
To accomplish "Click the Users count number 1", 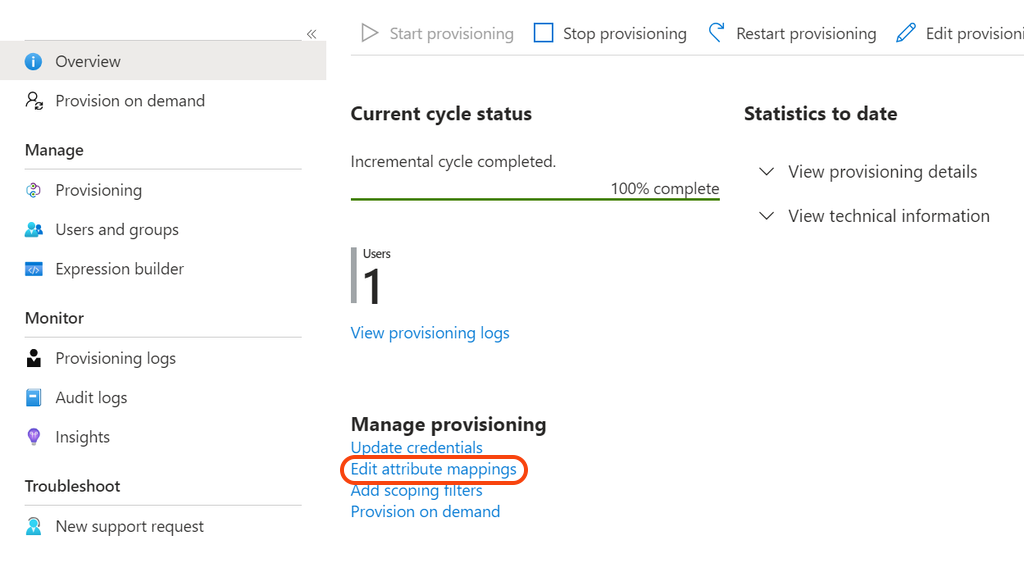I will pyautogui.click(x=372, y=287).
